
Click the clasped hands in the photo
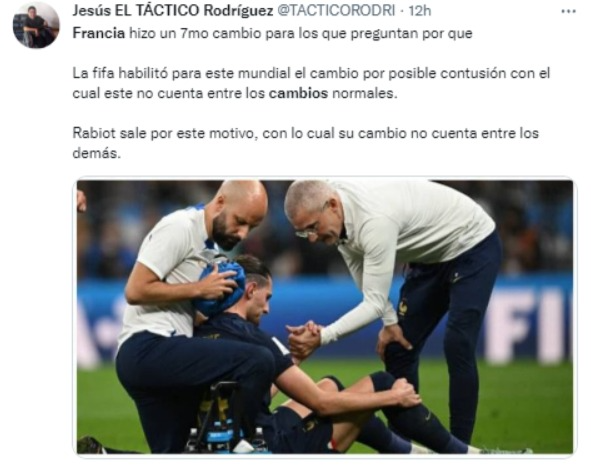tap(305, 338)
